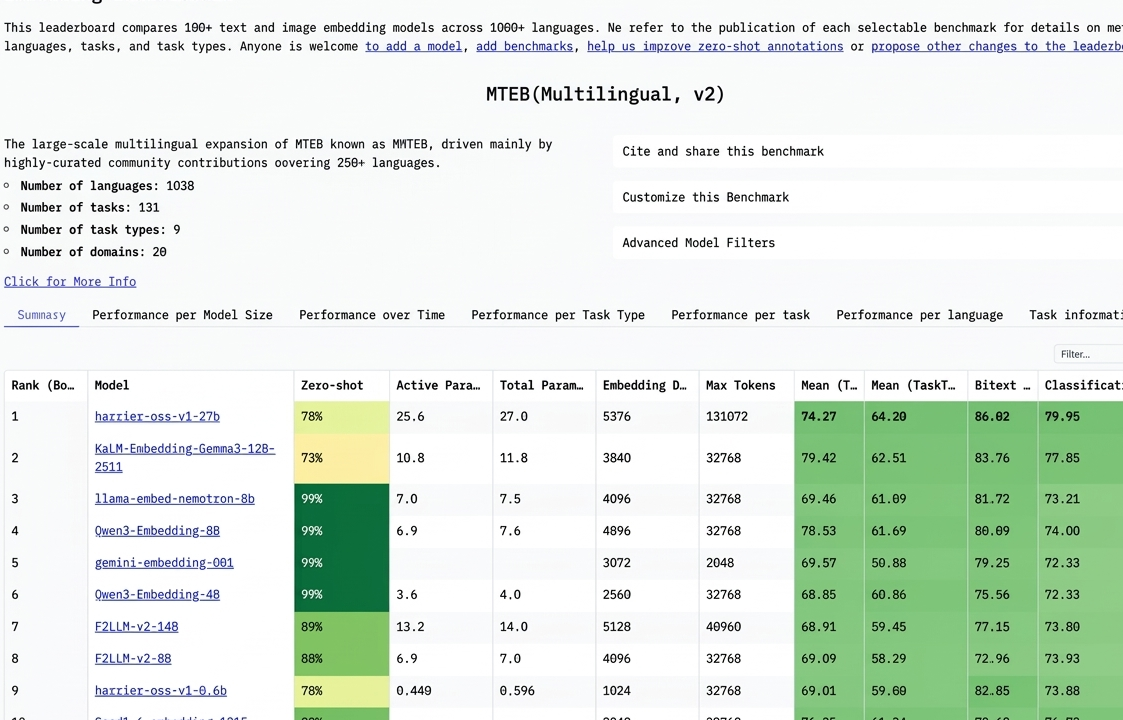Click the Filter input box above the table
1123x720 pixels.
[1089, 353]
